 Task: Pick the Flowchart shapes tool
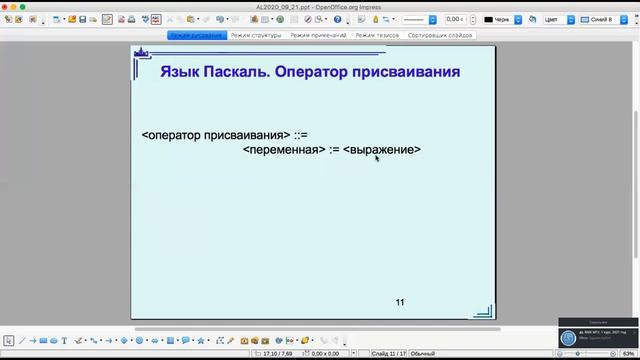(170, 340)
